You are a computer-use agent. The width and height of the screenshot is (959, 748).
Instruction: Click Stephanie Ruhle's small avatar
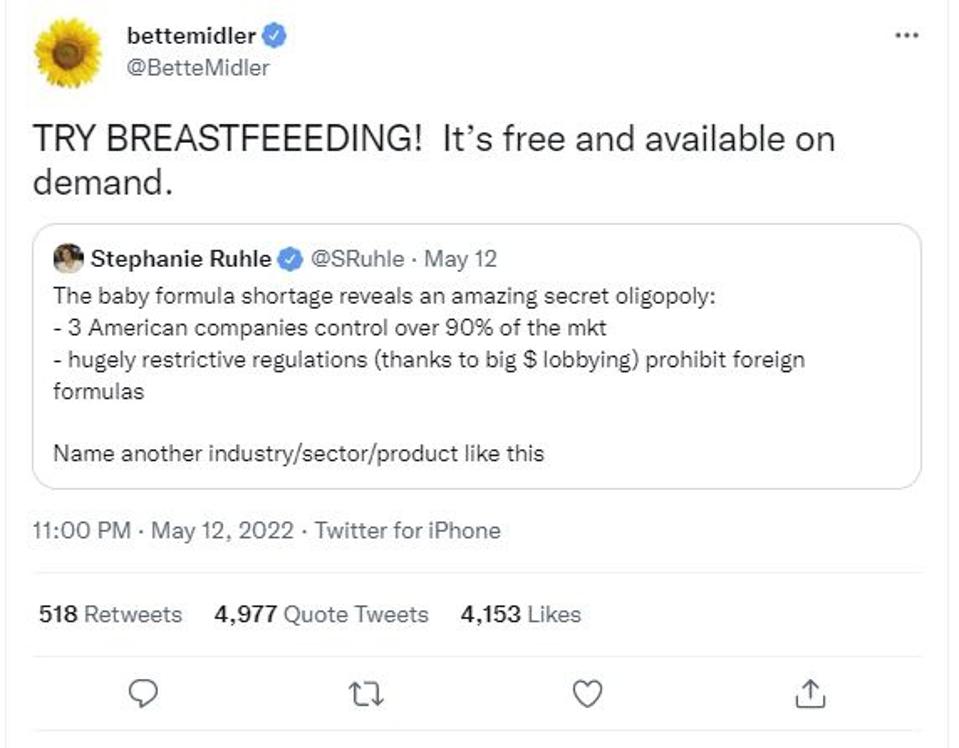point(68,259)
